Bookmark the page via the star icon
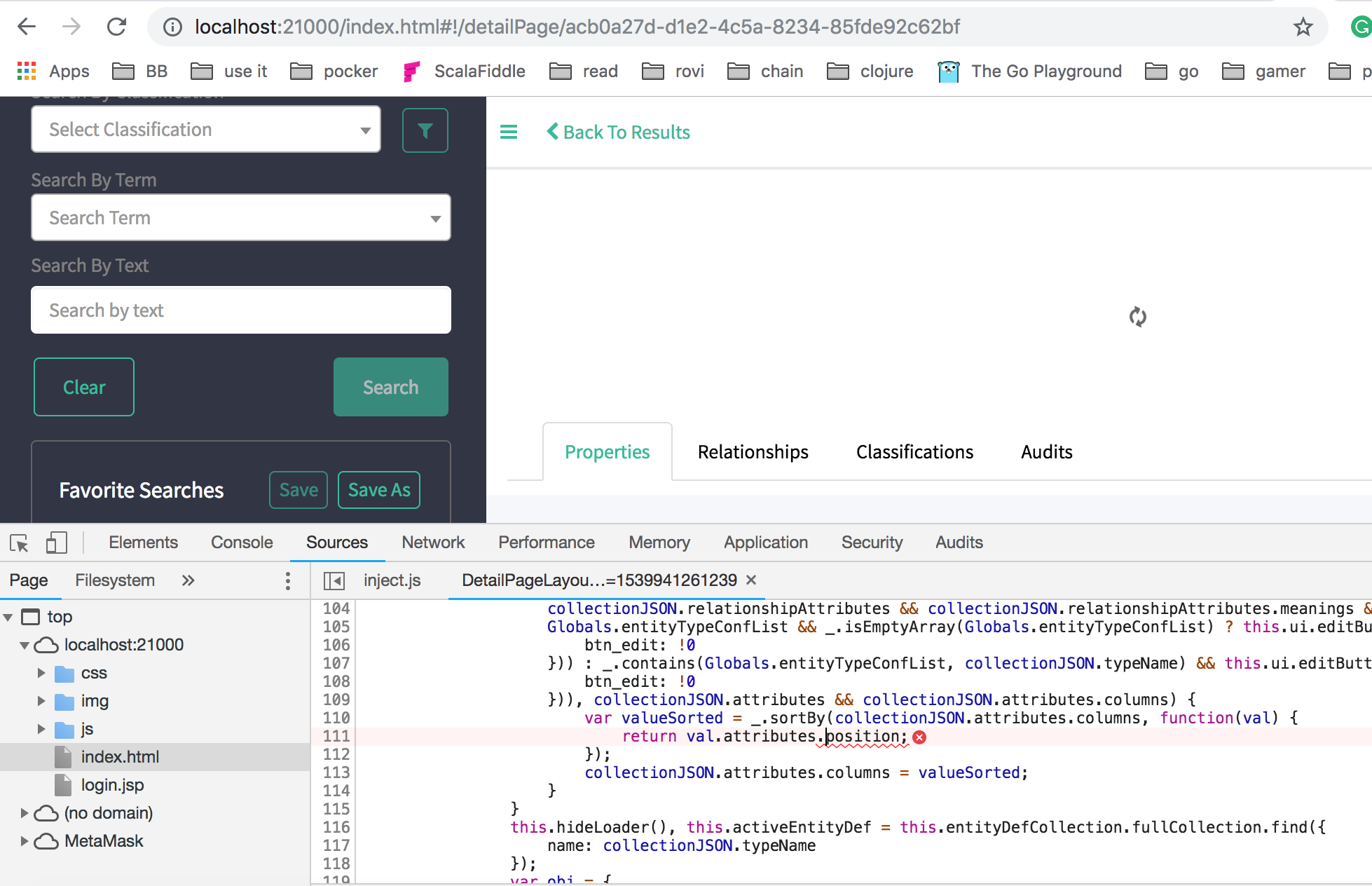 (1303, 27)
